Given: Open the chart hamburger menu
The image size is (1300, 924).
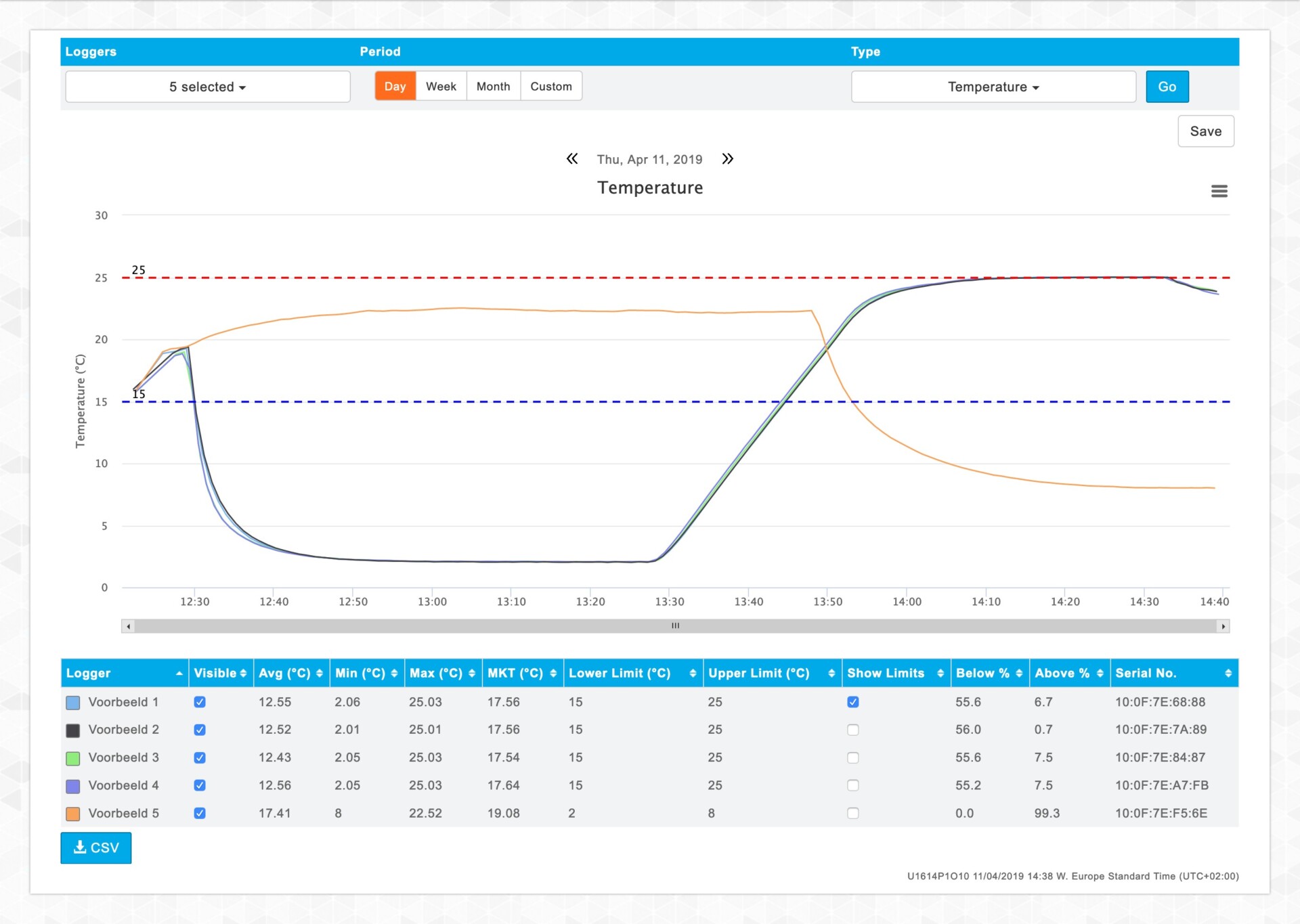Looking at the screenshot, I should point(1219,192).
